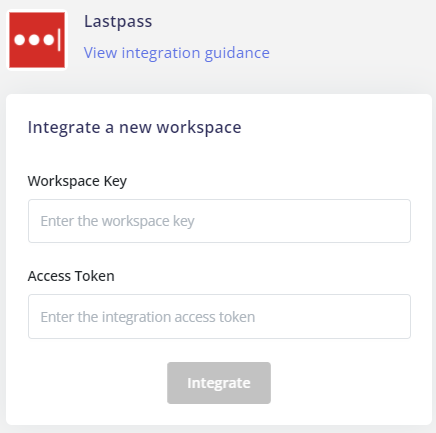Select the Lastpass title text
The width and height of the screenshot is (436, 433).
tap(118, 22)
